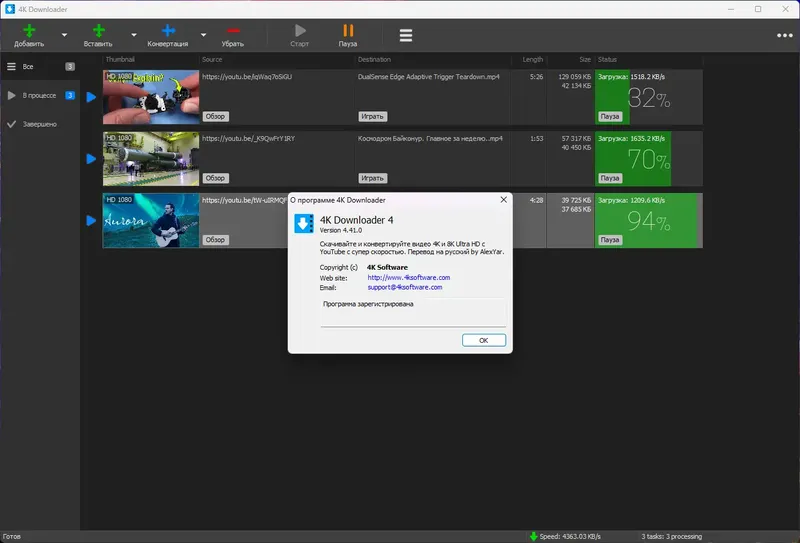
Task: Click the 4K Downloader title bar app icon
Action: coord(9,9)
